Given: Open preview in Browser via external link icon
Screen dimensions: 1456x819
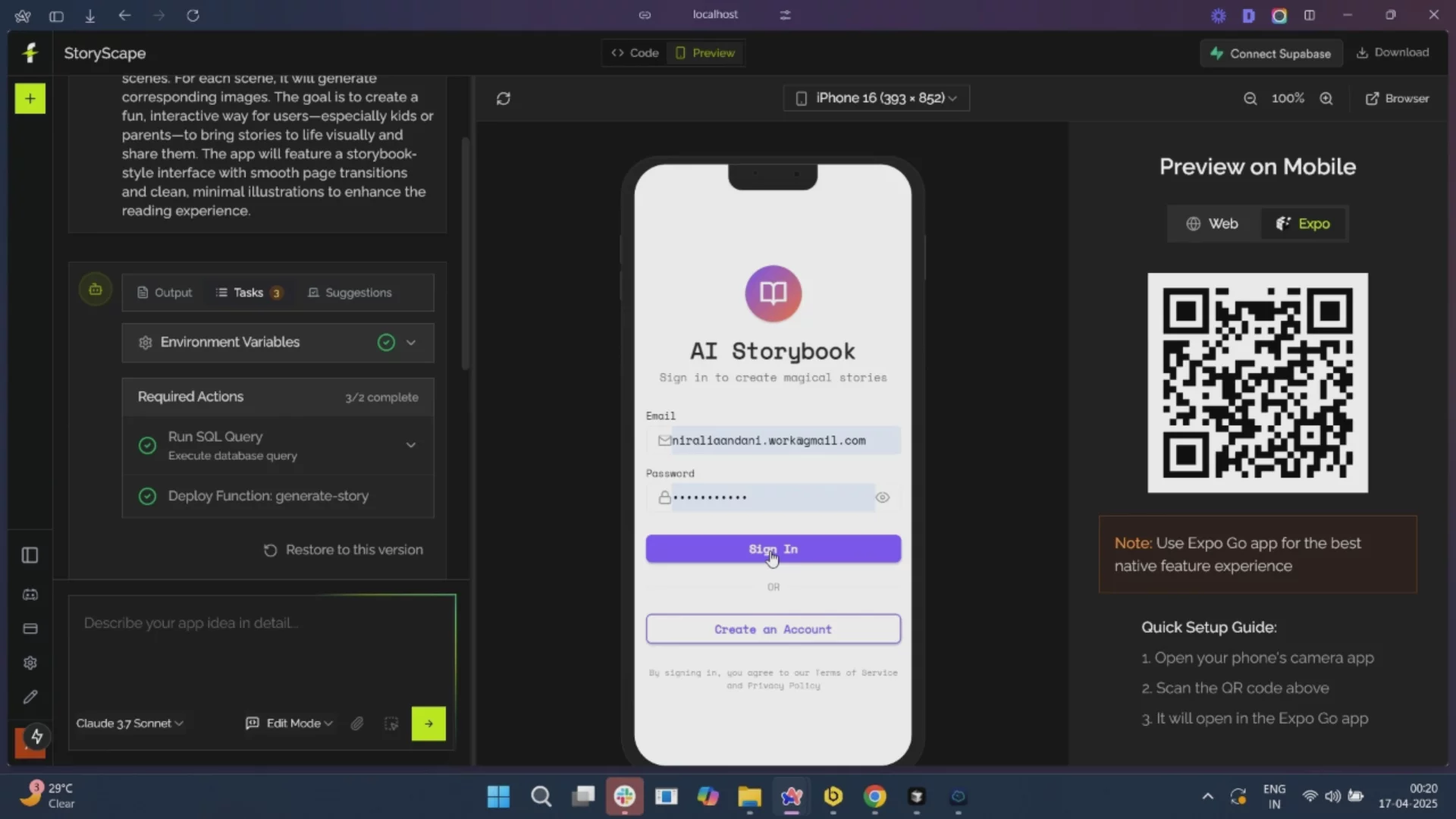Looking at the screenshot, I should click(1396, 99).
